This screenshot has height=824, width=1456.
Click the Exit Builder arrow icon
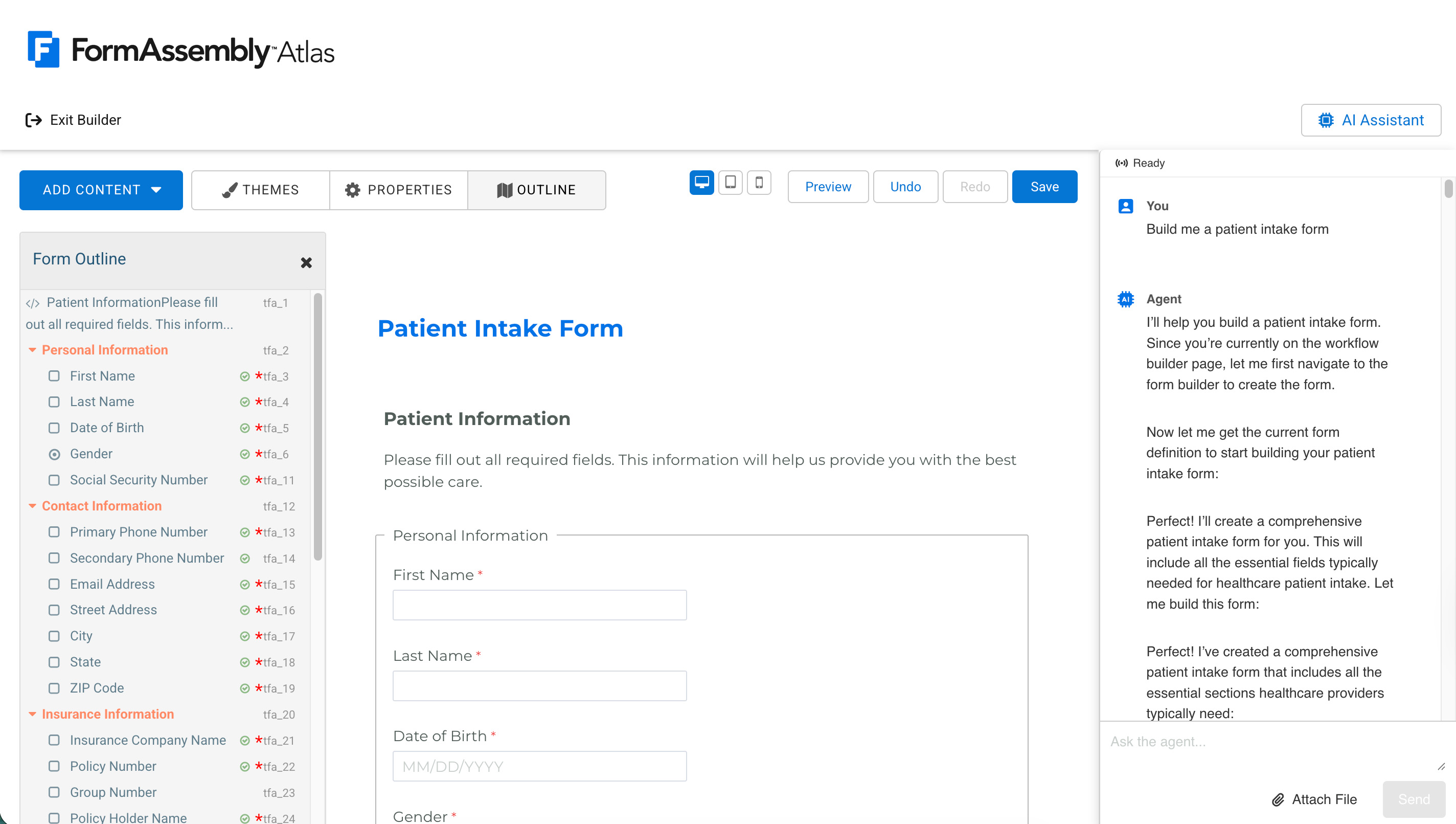point(33,120)
